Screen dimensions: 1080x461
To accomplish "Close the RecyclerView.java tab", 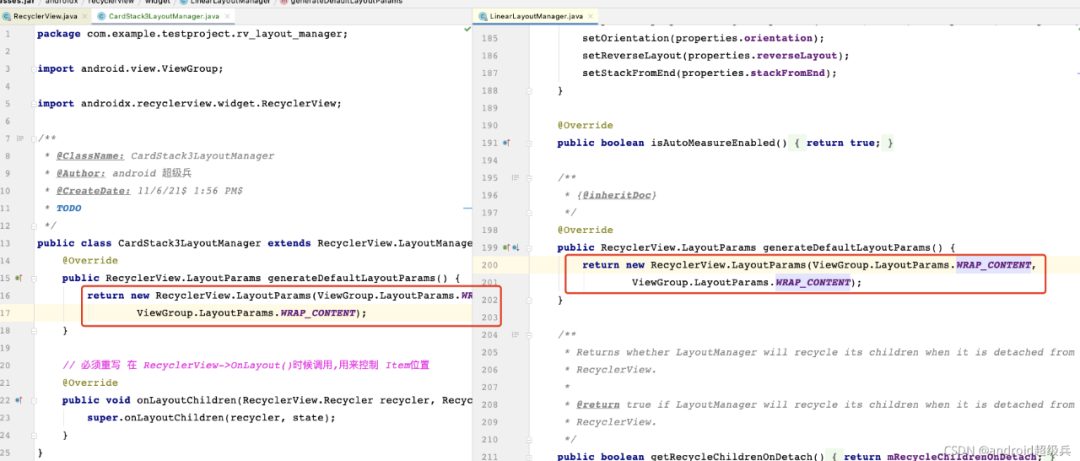I will click(84, 15).
